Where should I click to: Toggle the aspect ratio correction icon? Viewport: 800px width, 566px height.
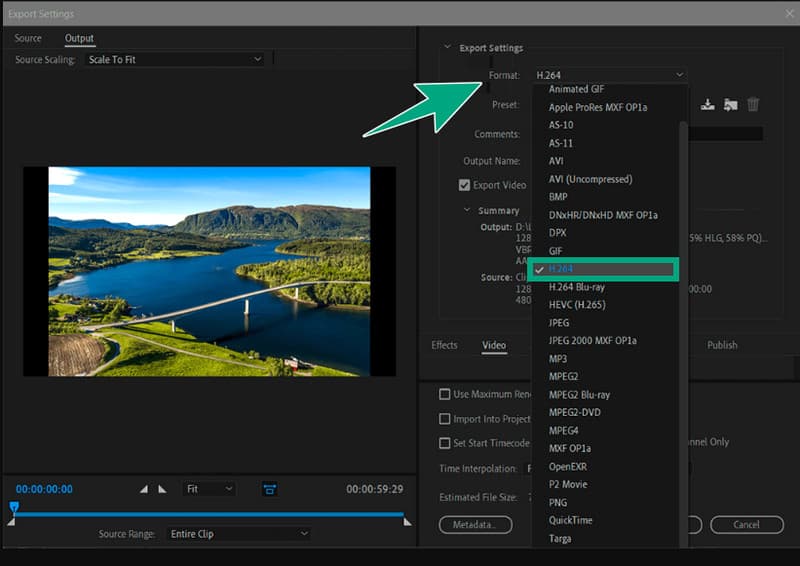pos(270,489)
